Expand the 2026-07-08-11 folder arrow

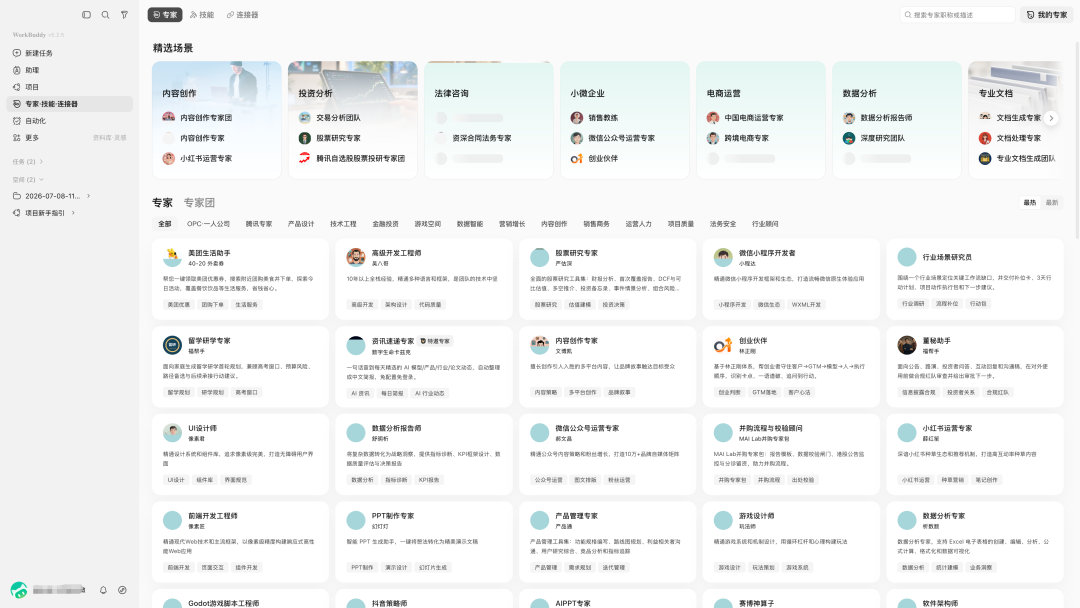88,196
